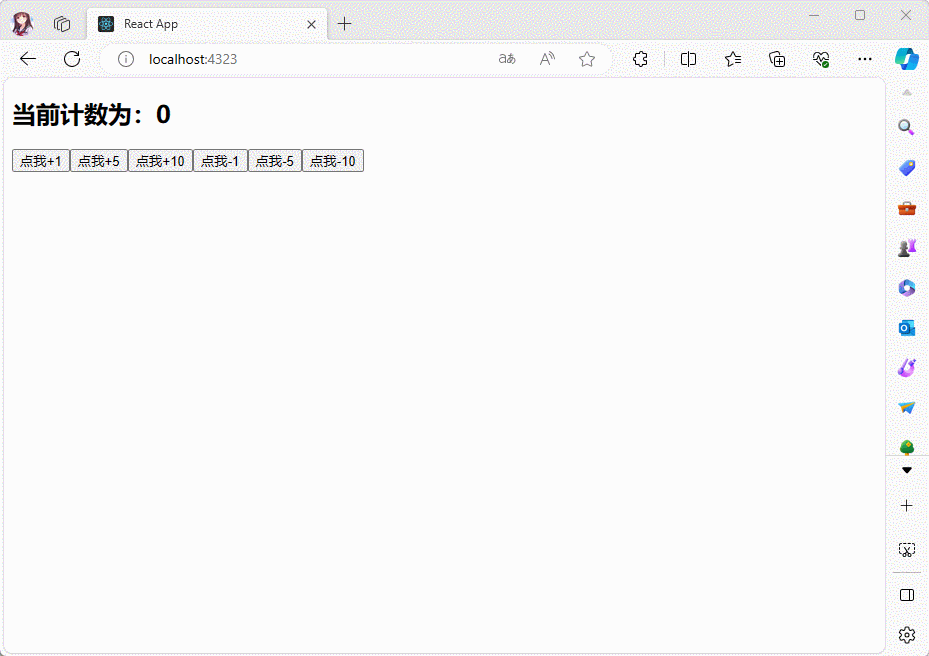This screenshot has width=929, height=656.
Task: Open the Collections icon
Action: pos(777,59)
